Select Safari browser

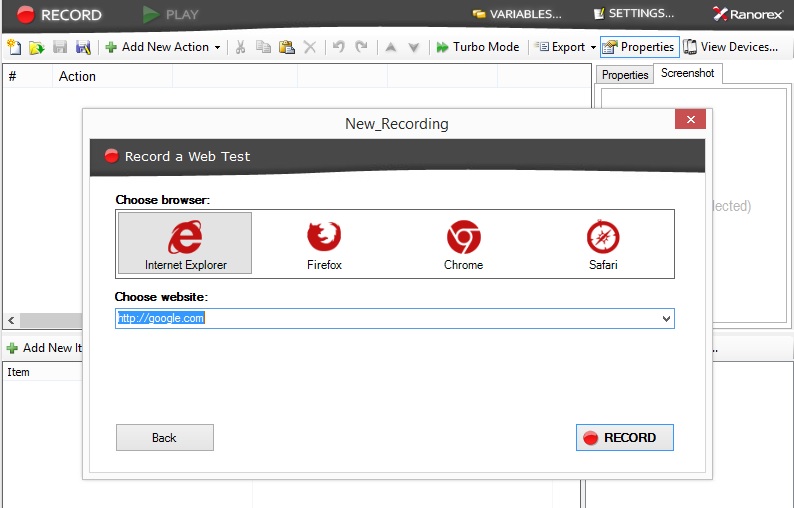[603, 244]
